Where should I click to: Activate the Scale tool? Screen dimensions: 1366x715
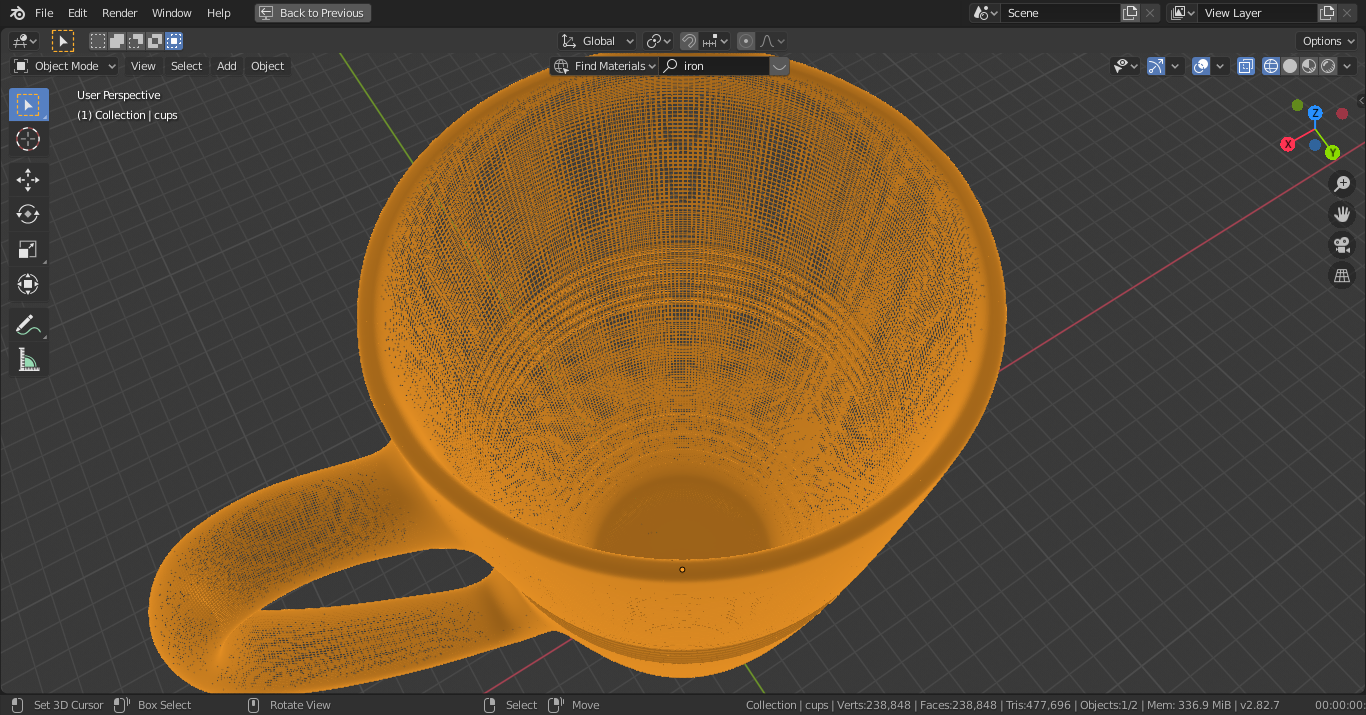[28, 248]
